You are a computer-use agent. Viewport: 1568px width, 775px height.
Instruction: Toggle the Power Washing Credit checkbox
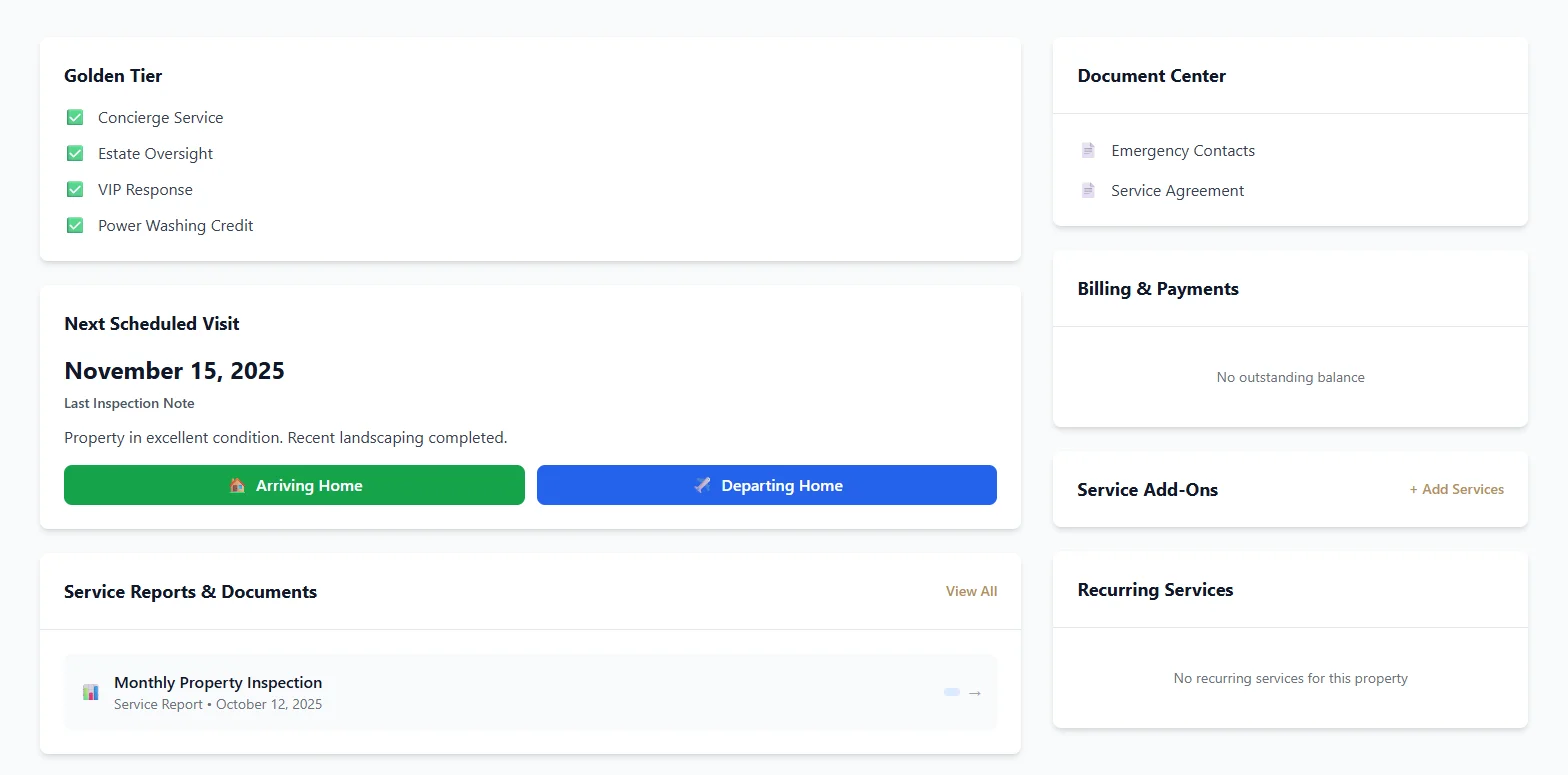pos(75,225)
